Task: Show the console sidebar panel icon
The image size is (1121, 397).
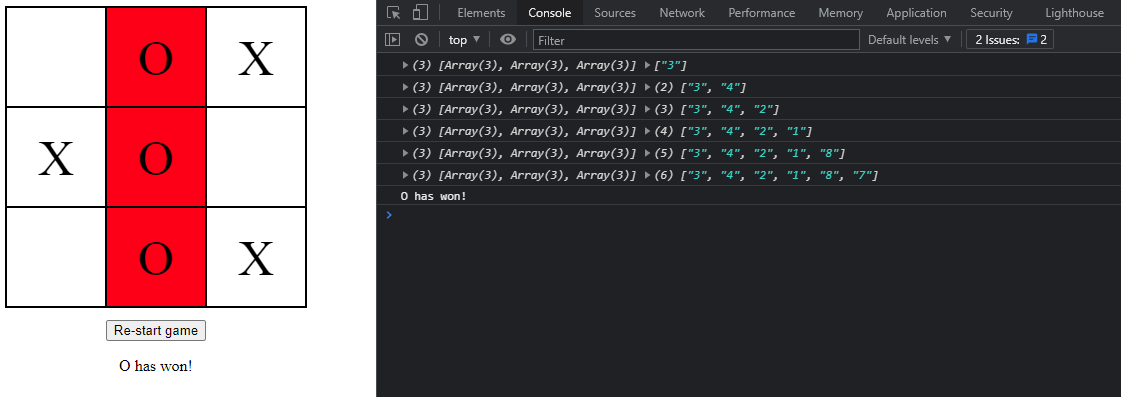Action: click(392, 39)
